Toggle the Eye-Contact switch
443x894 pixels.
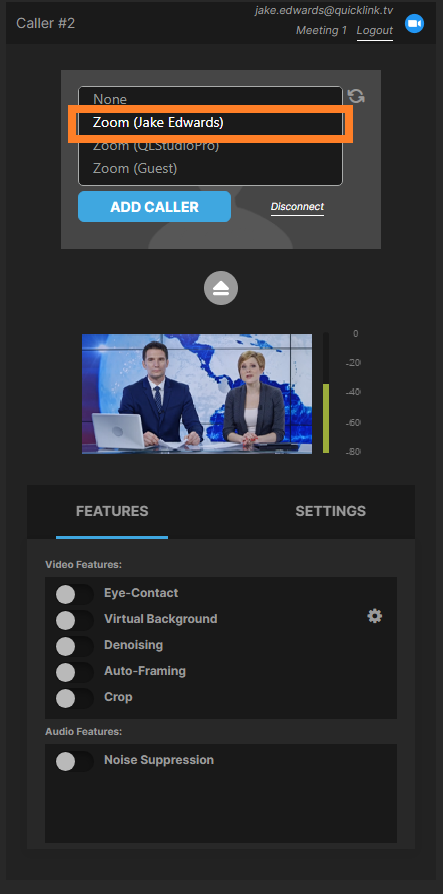(75, 594)
